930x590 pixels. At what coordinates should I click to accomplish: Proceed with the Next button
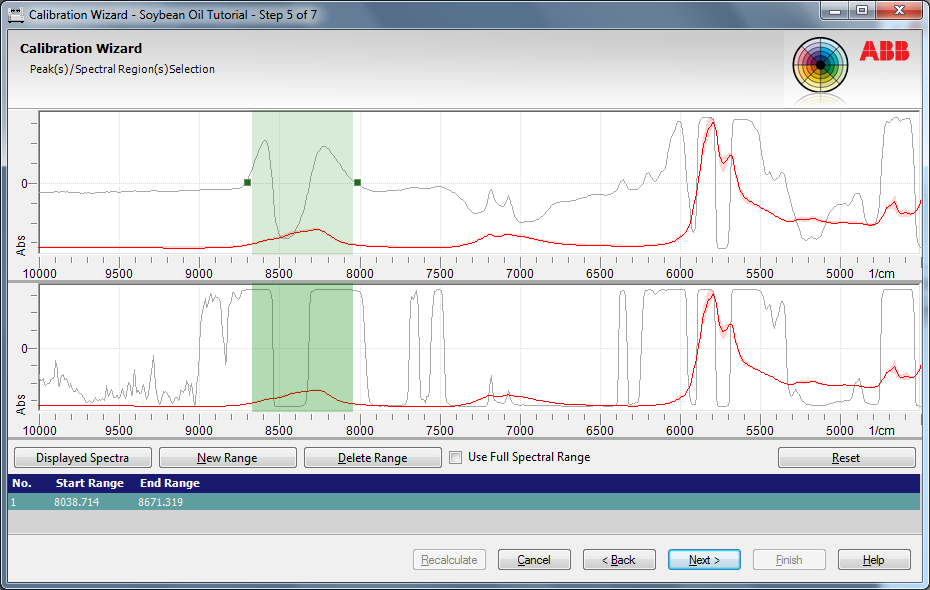click(704, 560)
